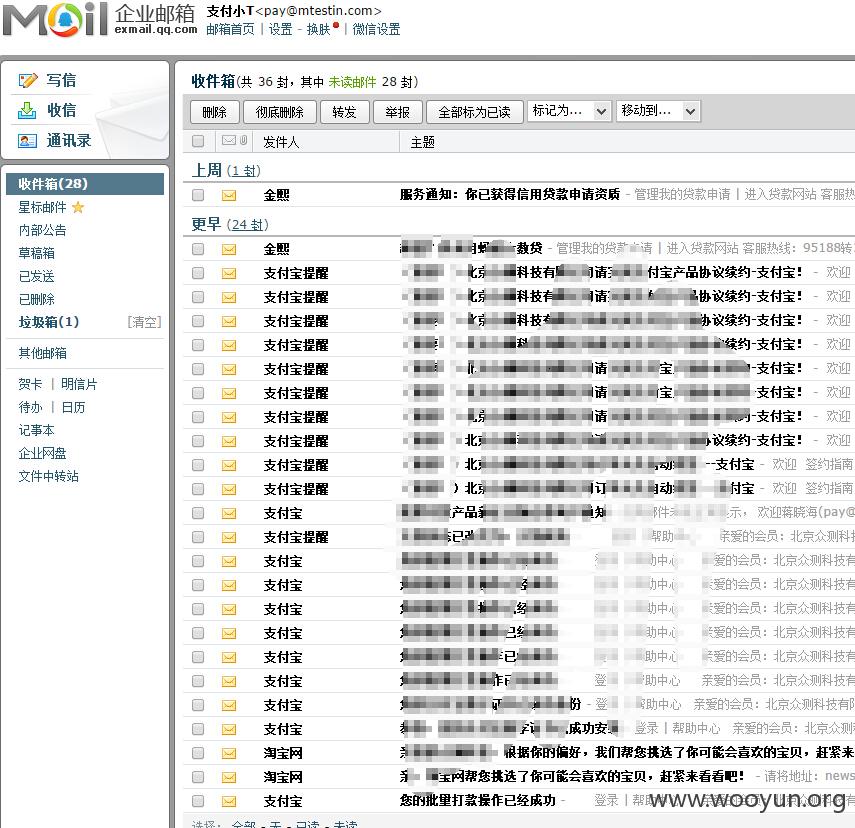Click the compose mail (写信) pencil icon
855x828 pixels.
click(27, 81)
